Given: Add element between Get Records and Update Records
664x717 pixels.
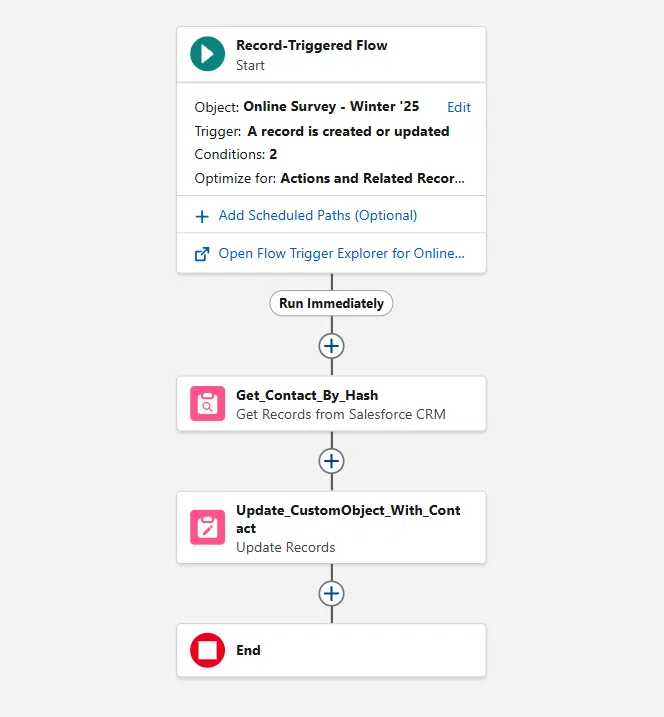Looking at the screenshot, I should pyautogui.click(x=332, y=461).
